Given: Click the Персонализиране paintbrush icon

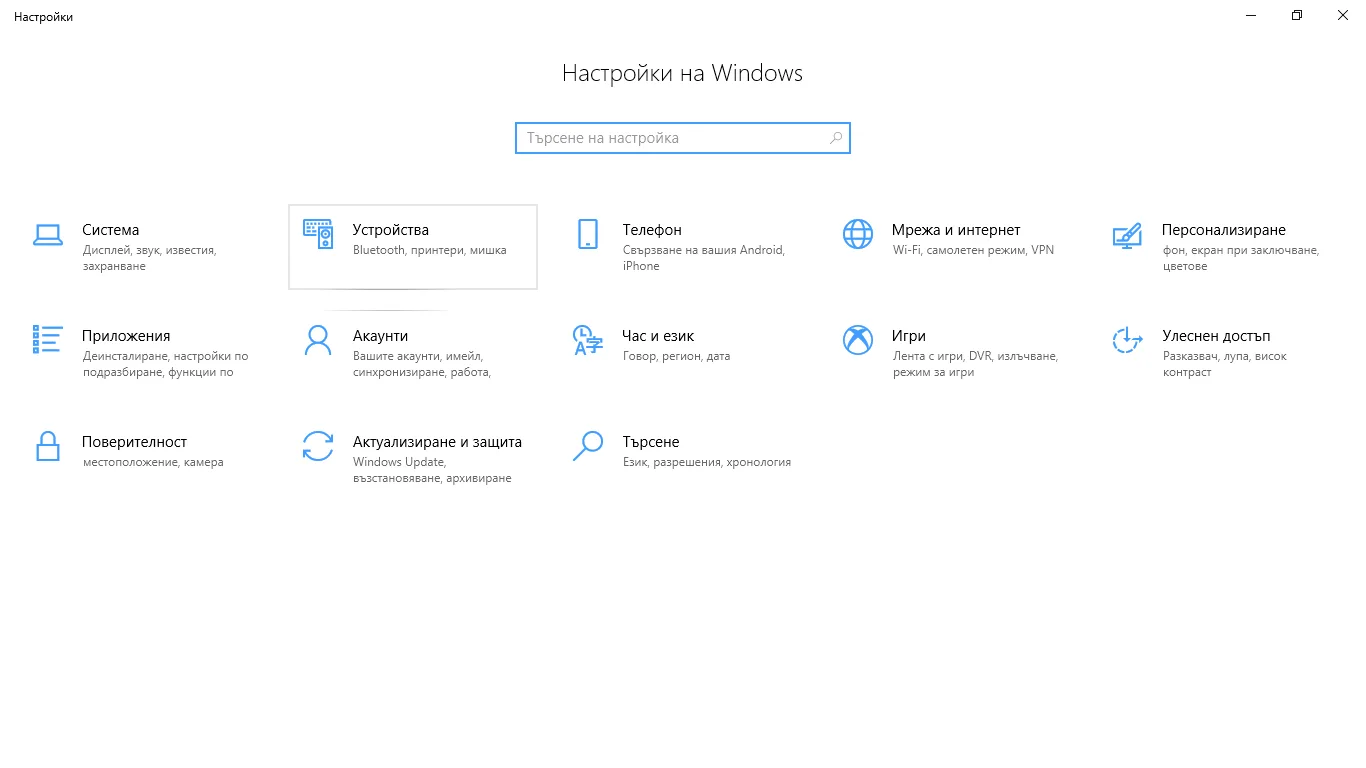Looking at the screenshot, I should (x=1127, y=235).
